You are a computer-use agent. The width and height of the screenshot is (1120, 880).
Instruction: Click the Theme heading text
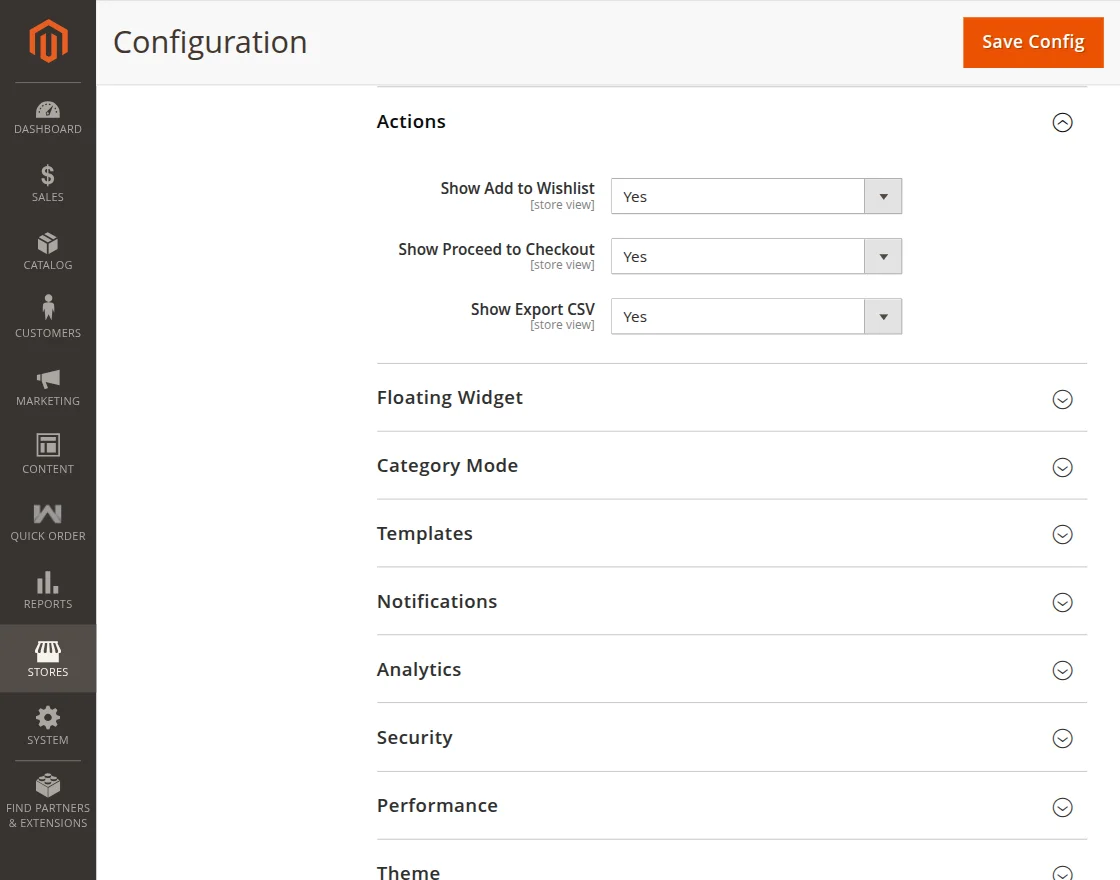click(408, 872)
